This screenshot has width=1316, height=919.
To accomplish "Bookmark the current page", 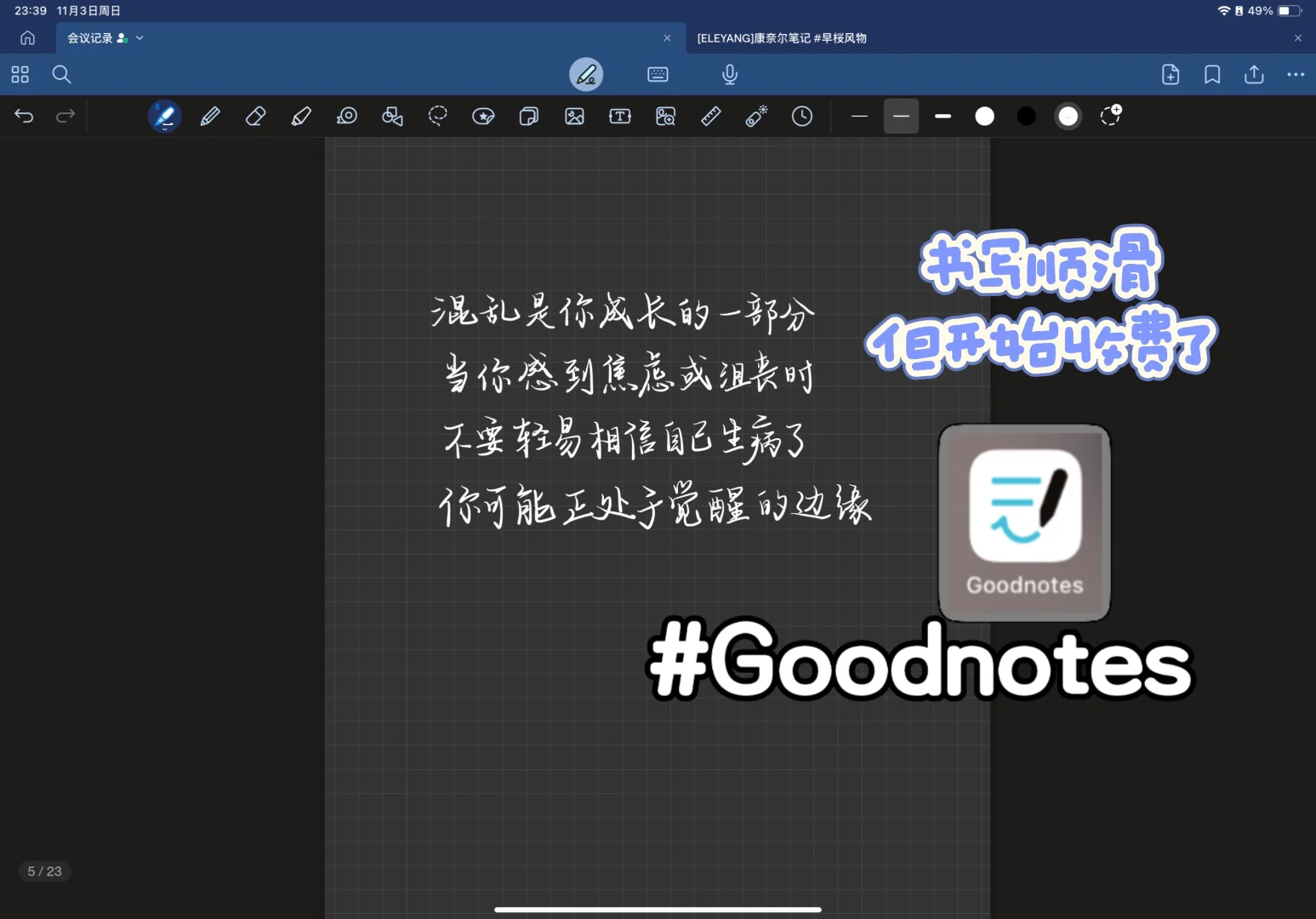I will [x=1211, y=74].
